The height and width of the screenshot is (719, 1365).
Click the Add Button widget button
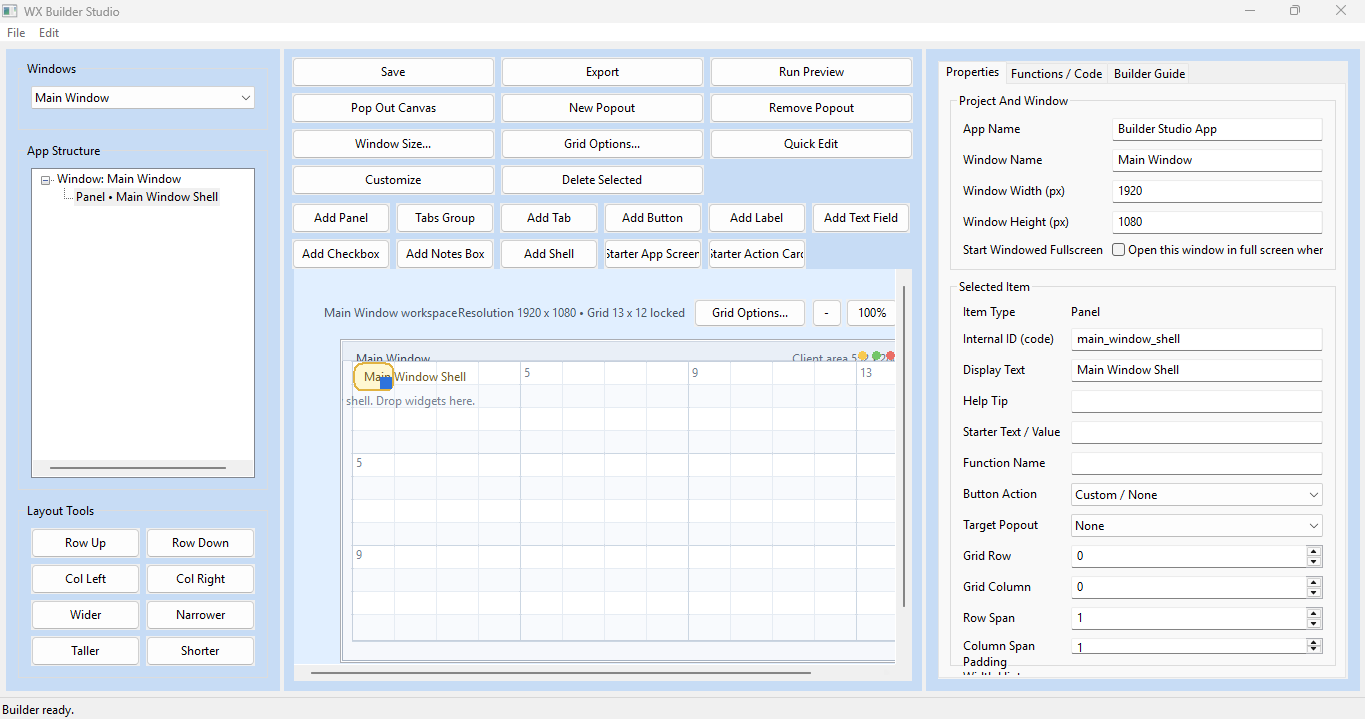[x=653, y=218]
